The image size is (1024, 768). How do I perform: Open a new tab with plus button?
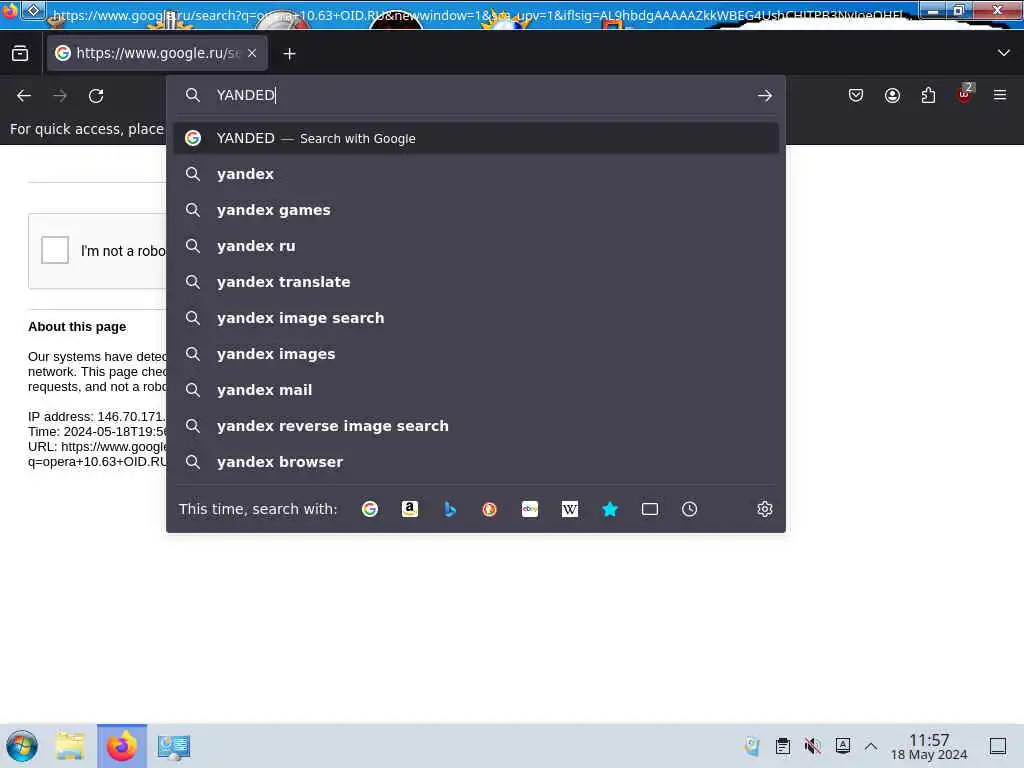[x=289, y=54]
